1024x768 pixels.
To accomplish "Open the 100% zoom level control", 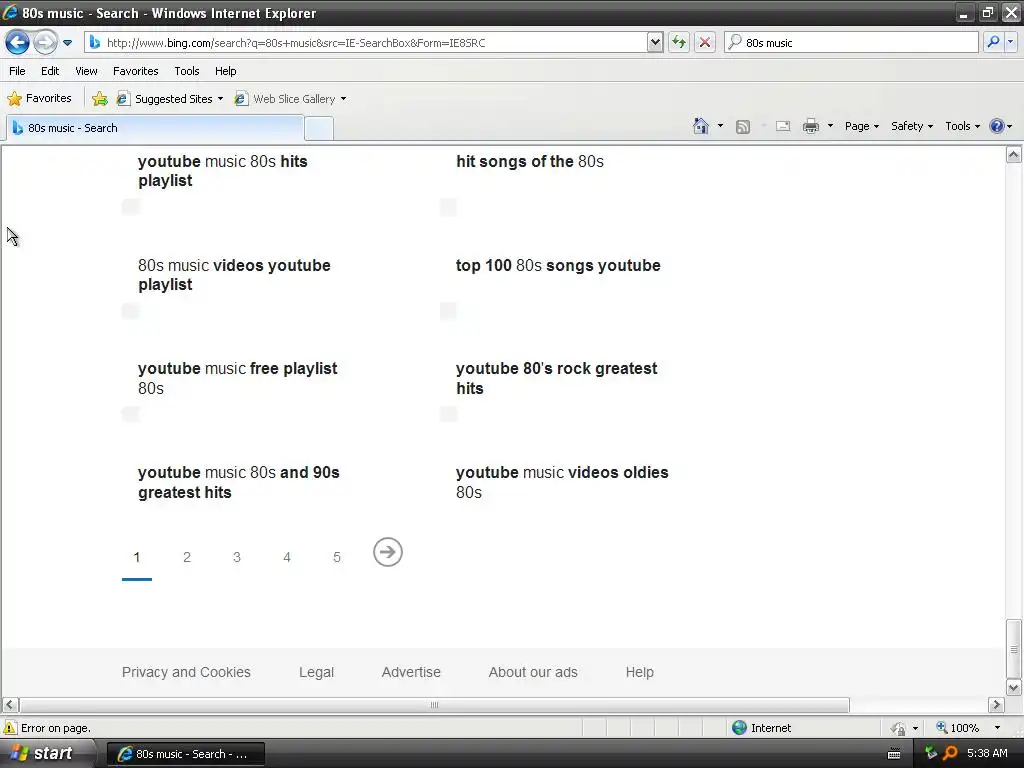I will 968,728.
